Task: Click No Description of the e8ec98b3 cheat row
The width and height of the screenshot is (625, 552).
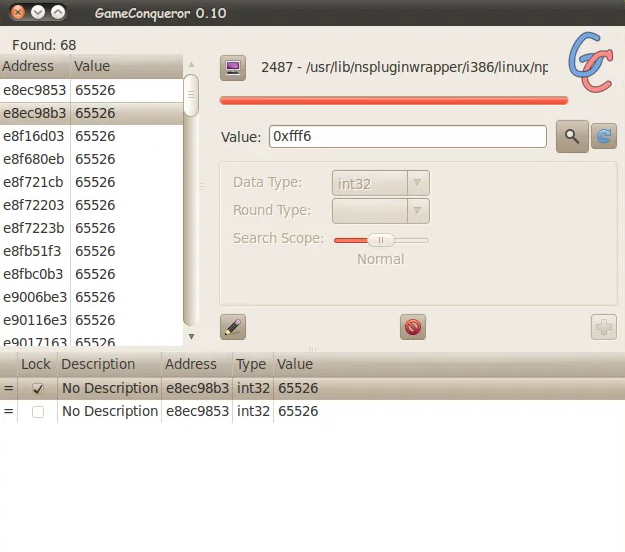Action: [x=110, y=388]
